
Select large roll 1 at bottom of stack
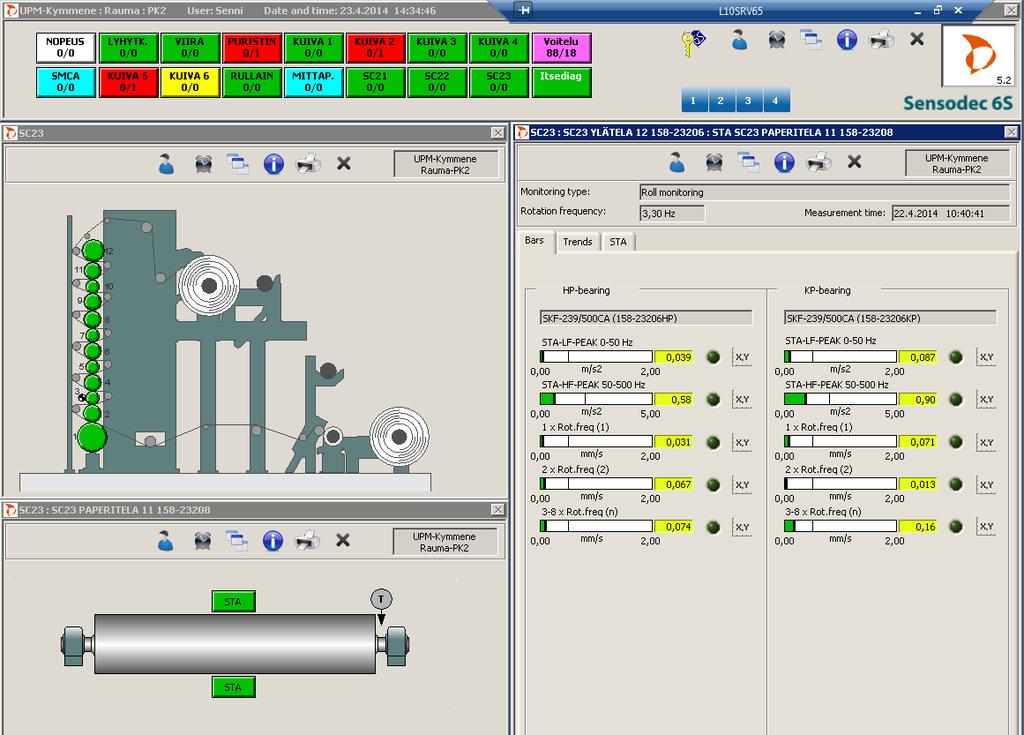pyautogui.click(x=92, y=437)
